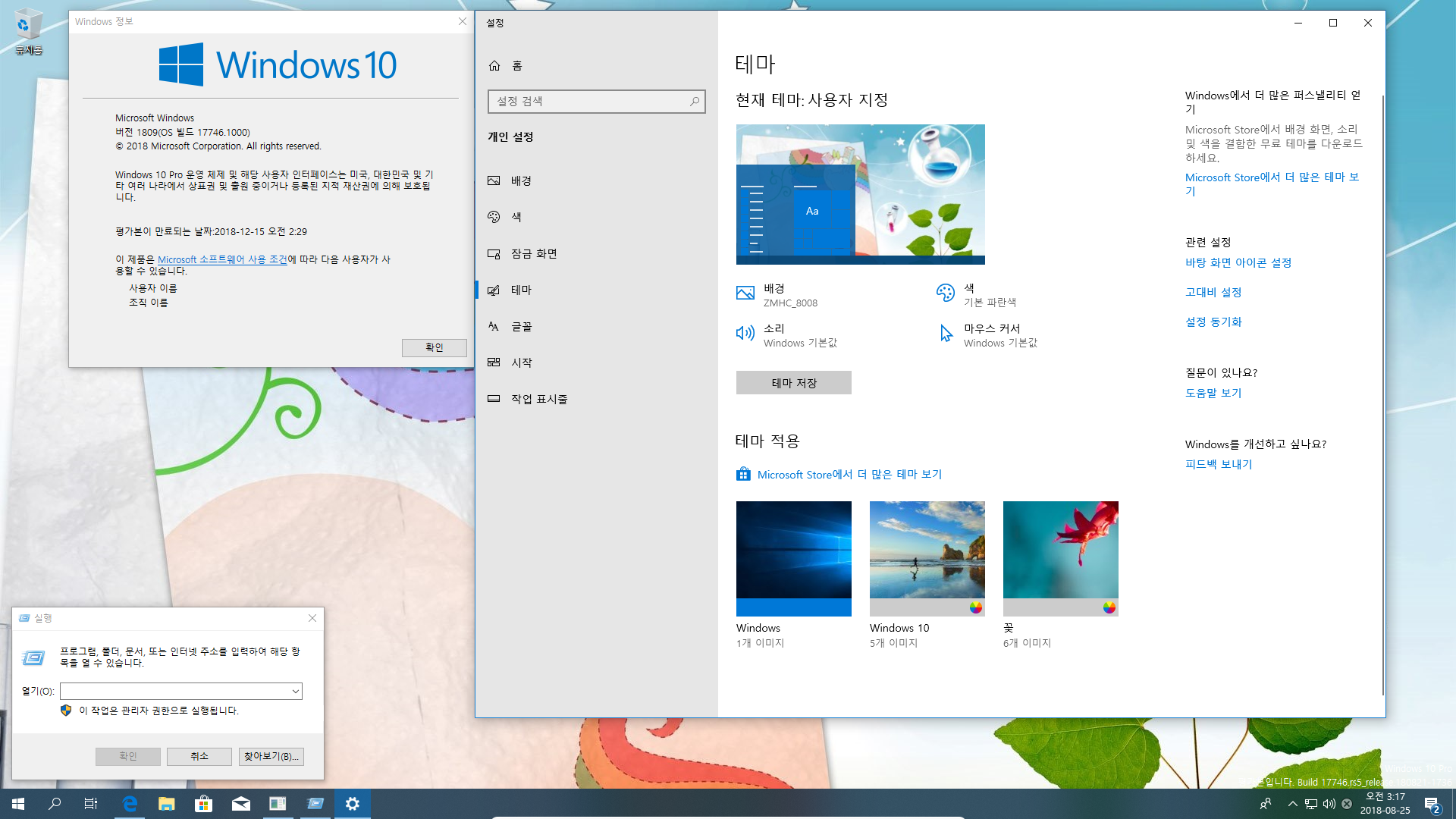Open Microsoft Store에서 더 많은 테마 보기 right-side link
This screenshot has width=1456, height=819.
point(1272,184)
